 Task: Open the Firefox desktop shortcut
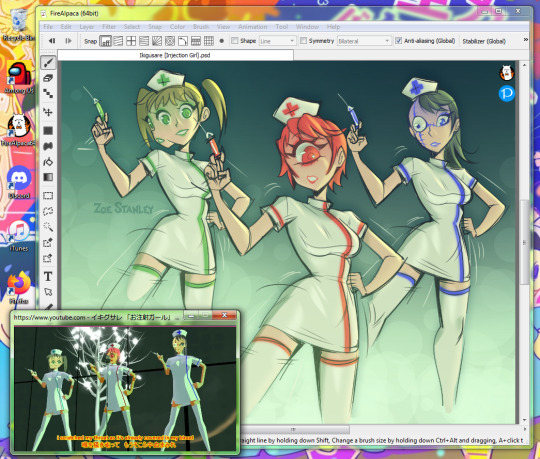click(19, 289)
